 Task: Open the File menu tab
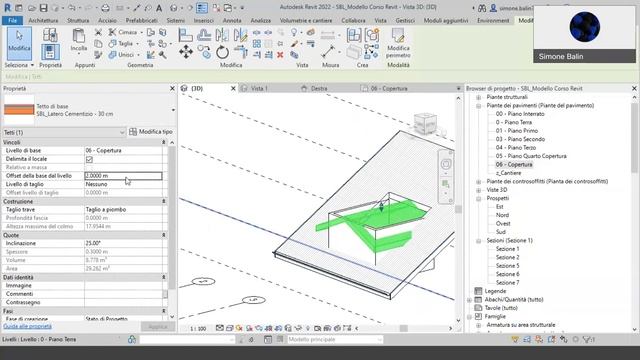pos(12,20)
